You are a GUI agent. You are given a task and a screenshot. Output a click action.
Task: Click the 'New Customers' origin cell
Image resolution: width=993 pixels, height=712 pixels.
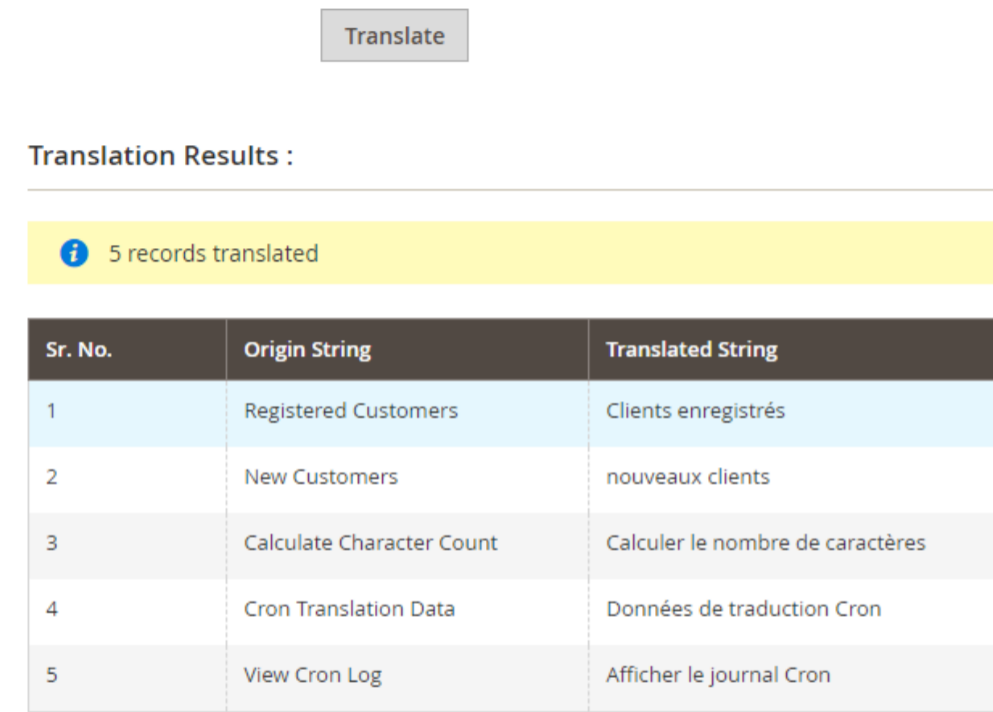click(321, 477)
